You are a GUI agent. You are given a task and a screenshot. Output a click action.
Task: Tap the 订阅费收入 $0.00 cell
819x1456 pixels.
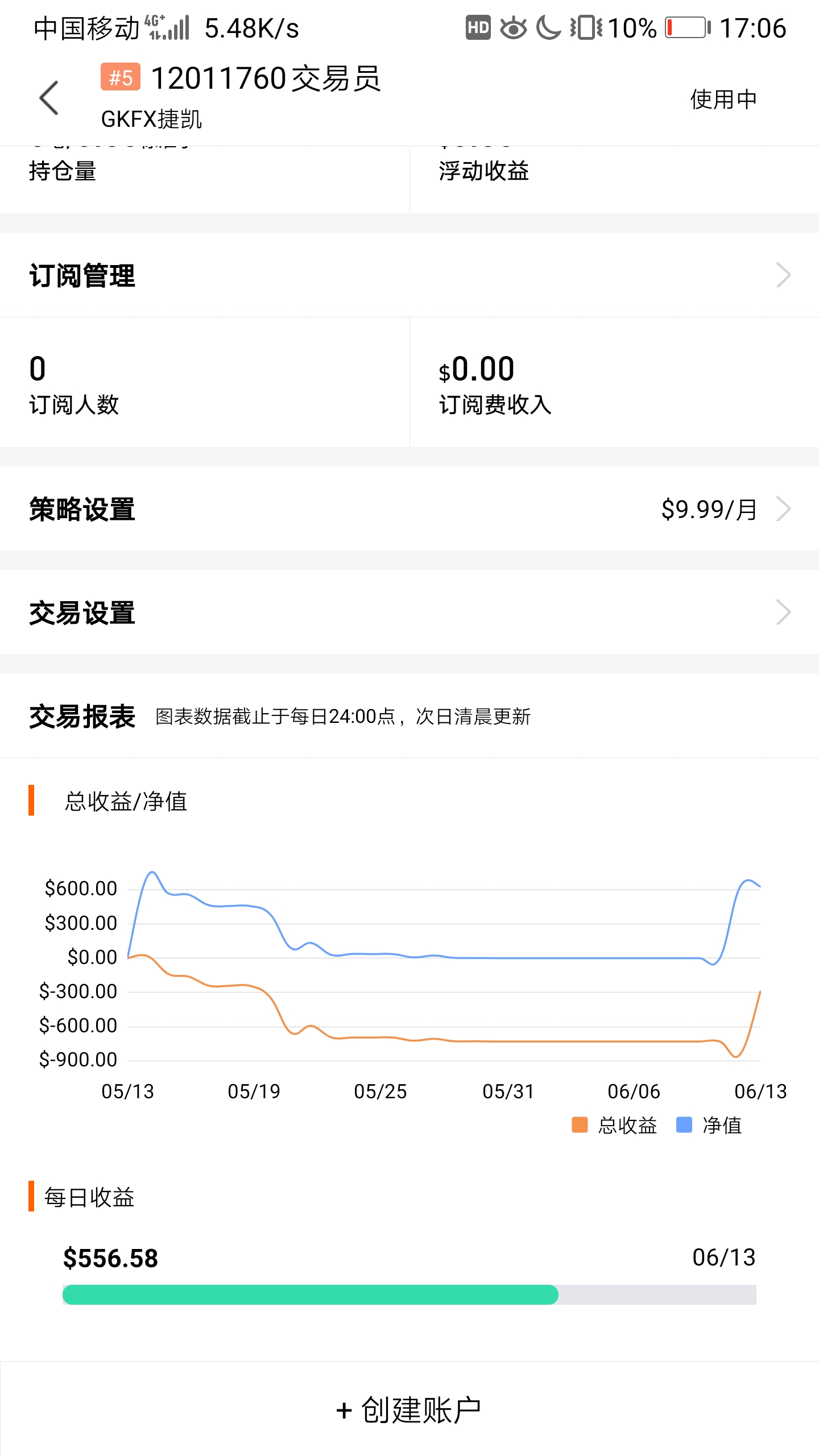coord(614,383)
